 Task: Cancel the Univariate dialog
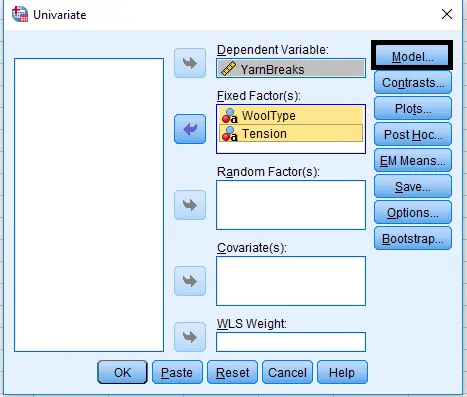(x=287, y=372)
